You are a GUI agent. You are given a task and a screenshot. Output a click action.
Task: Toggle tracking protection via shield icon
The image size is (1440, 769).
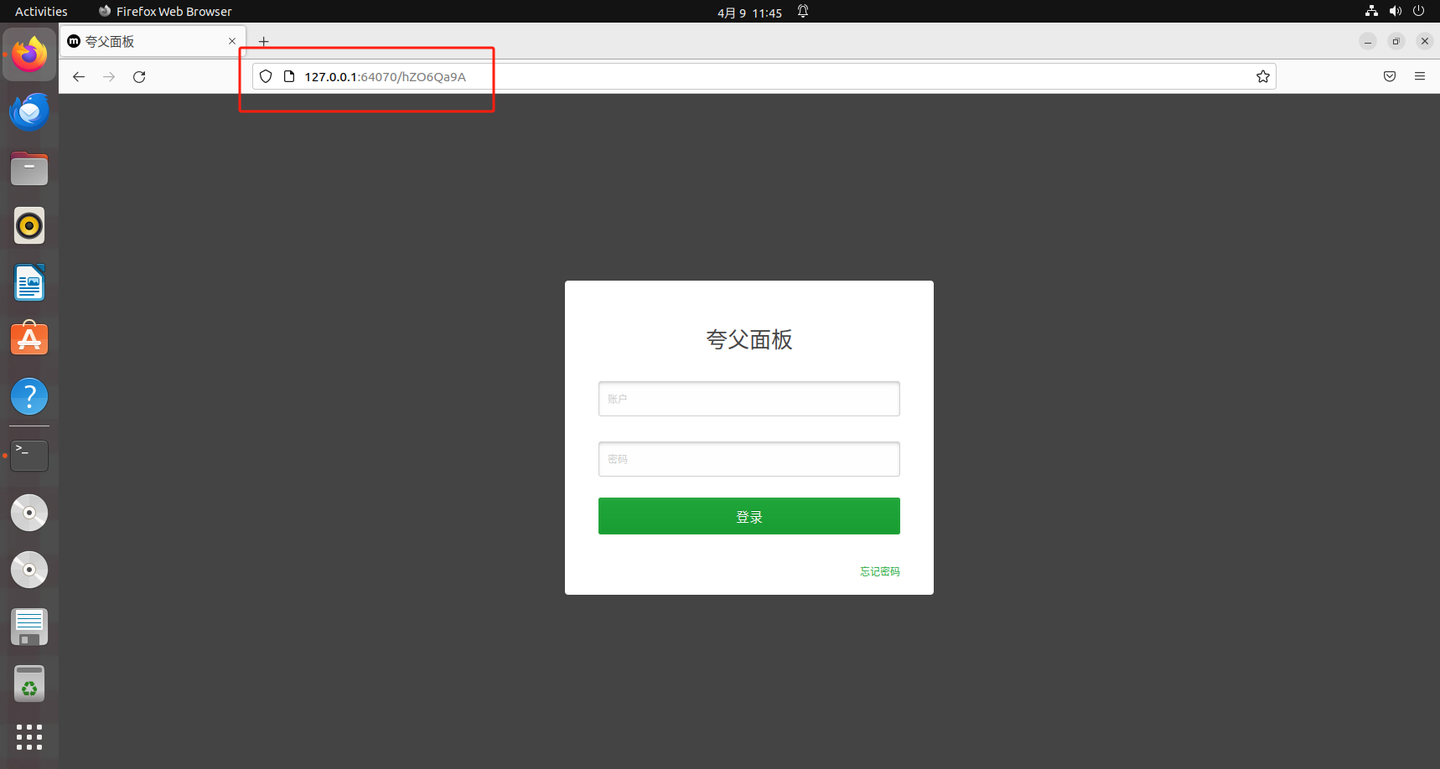click(264, 76)
